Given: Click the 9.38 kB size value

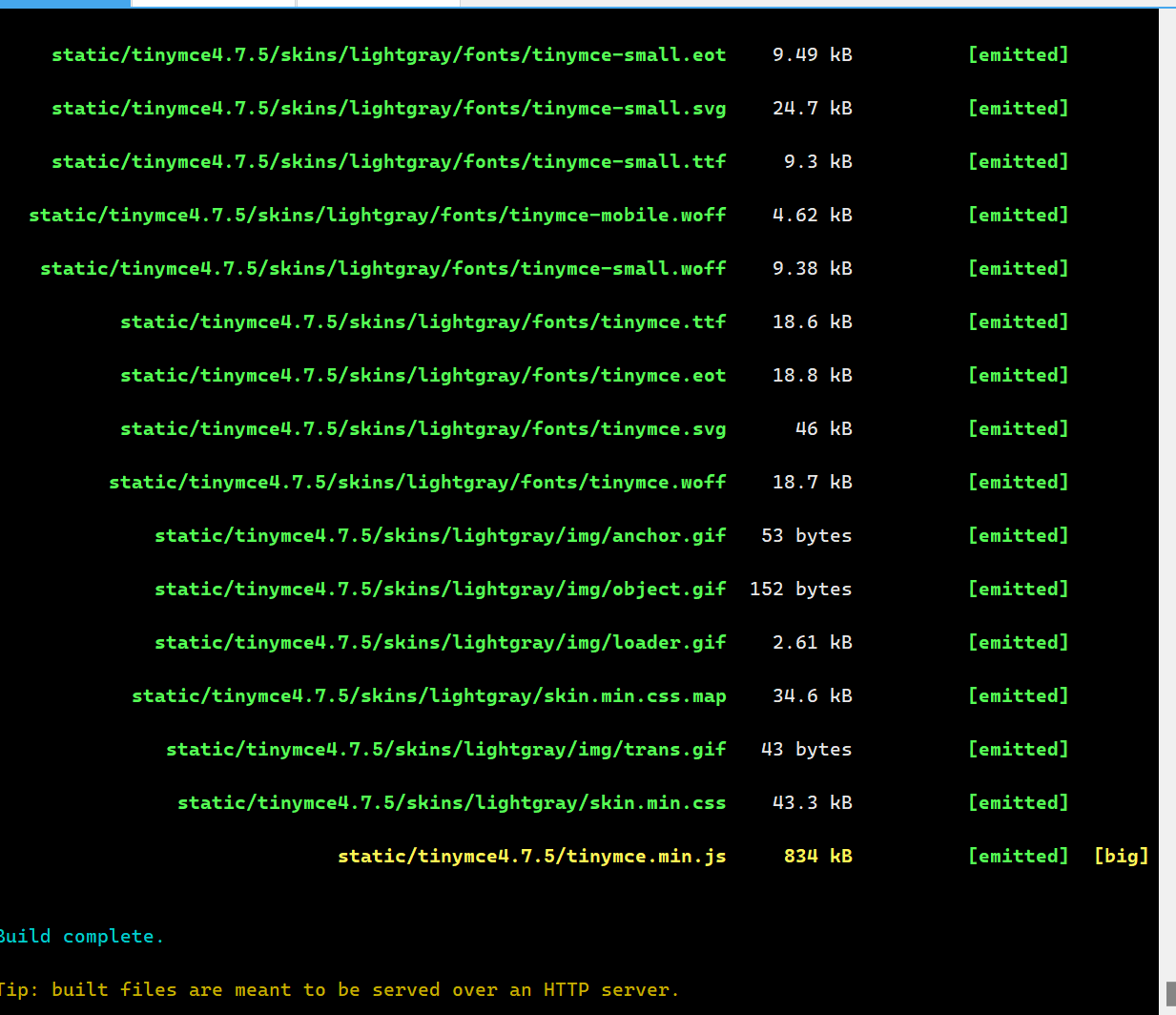Looking at the screenshot, I should coord(813,269).
